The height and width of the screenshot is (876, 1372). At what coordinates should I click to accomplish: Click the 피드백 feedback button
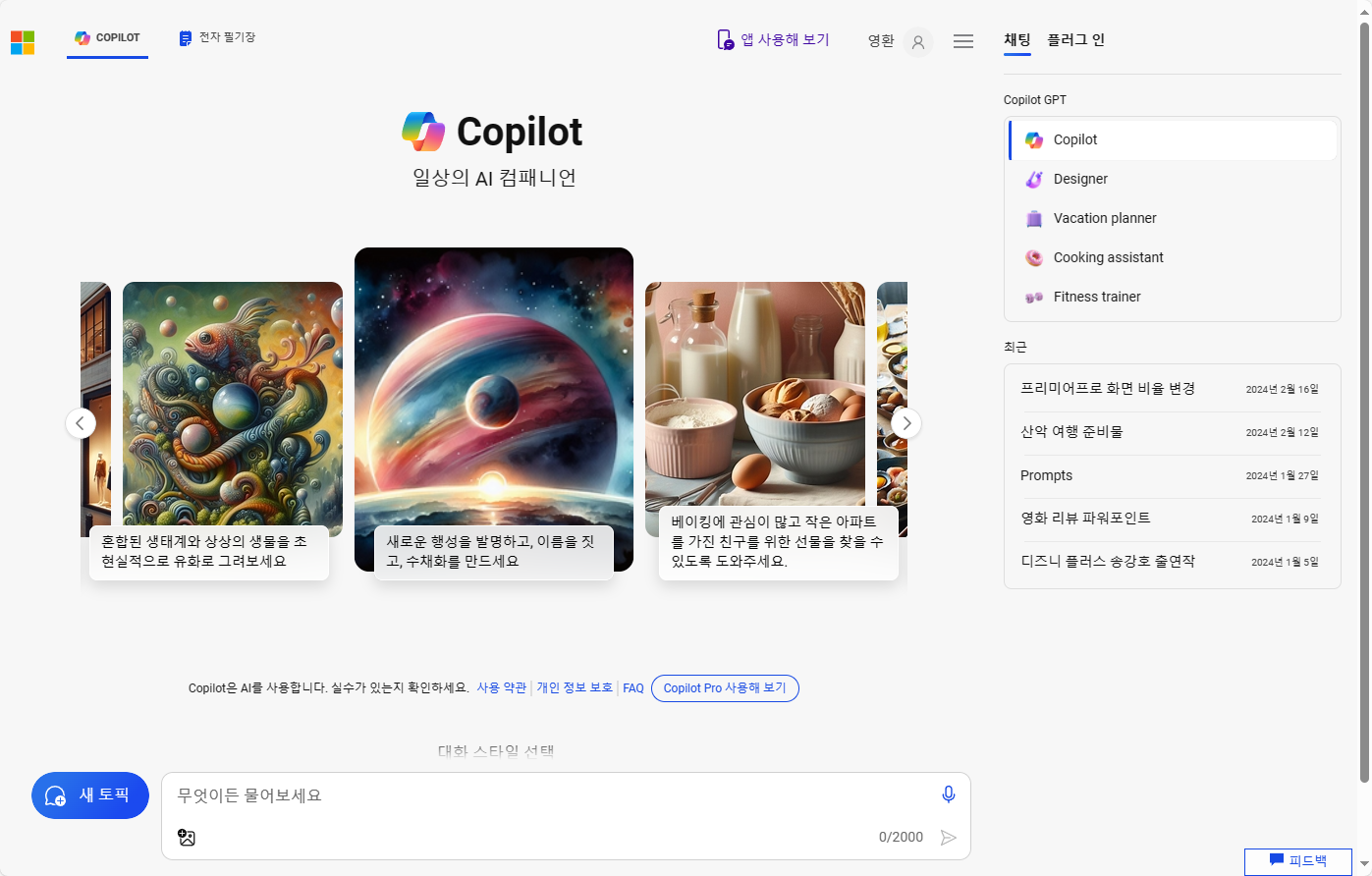click(x=1298, y=861)
